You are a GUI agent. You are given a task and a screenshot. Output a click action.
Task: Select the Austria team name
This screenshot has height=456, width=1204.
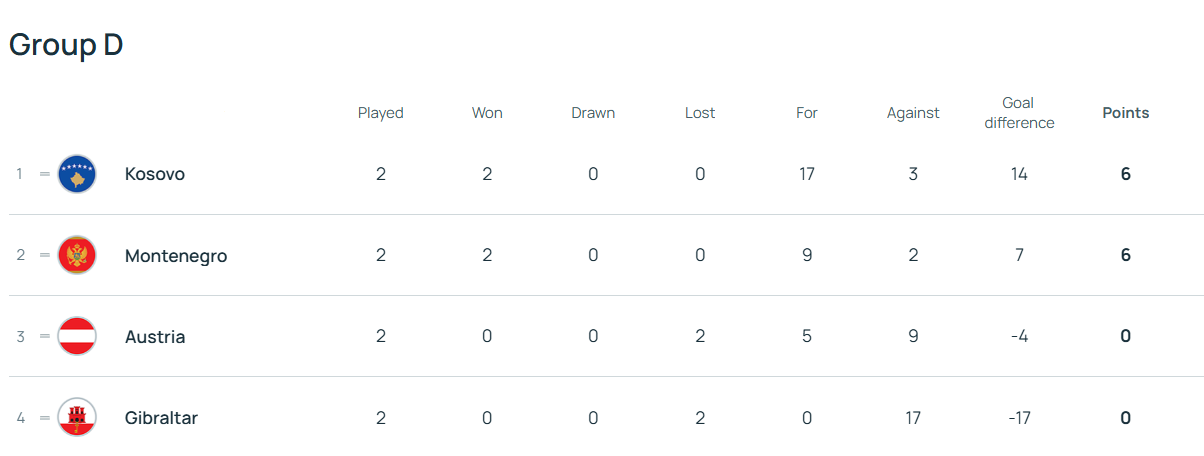(155, 337)
